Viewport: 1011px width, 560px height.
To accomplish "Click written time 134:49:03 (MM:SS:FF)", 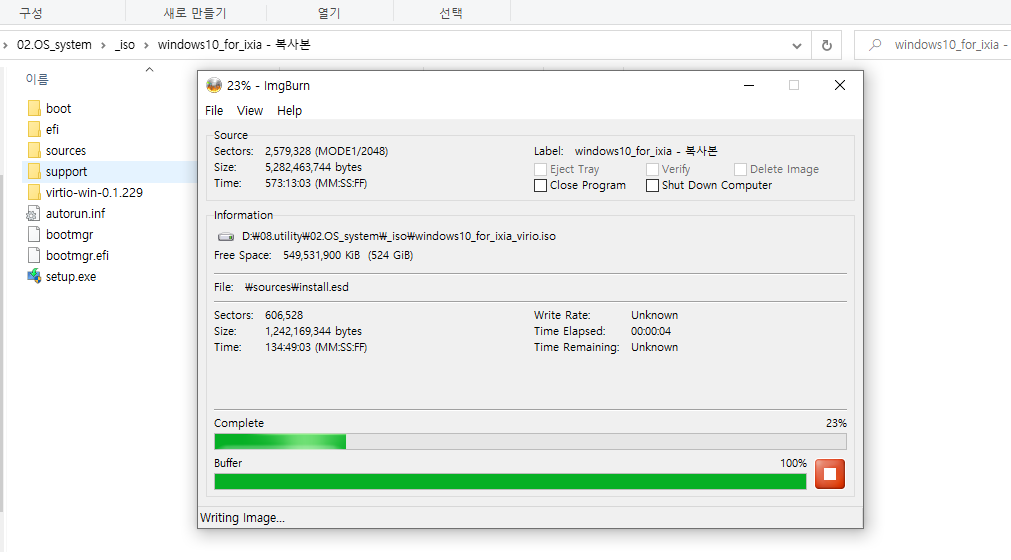I will click(x=316, y=347).
